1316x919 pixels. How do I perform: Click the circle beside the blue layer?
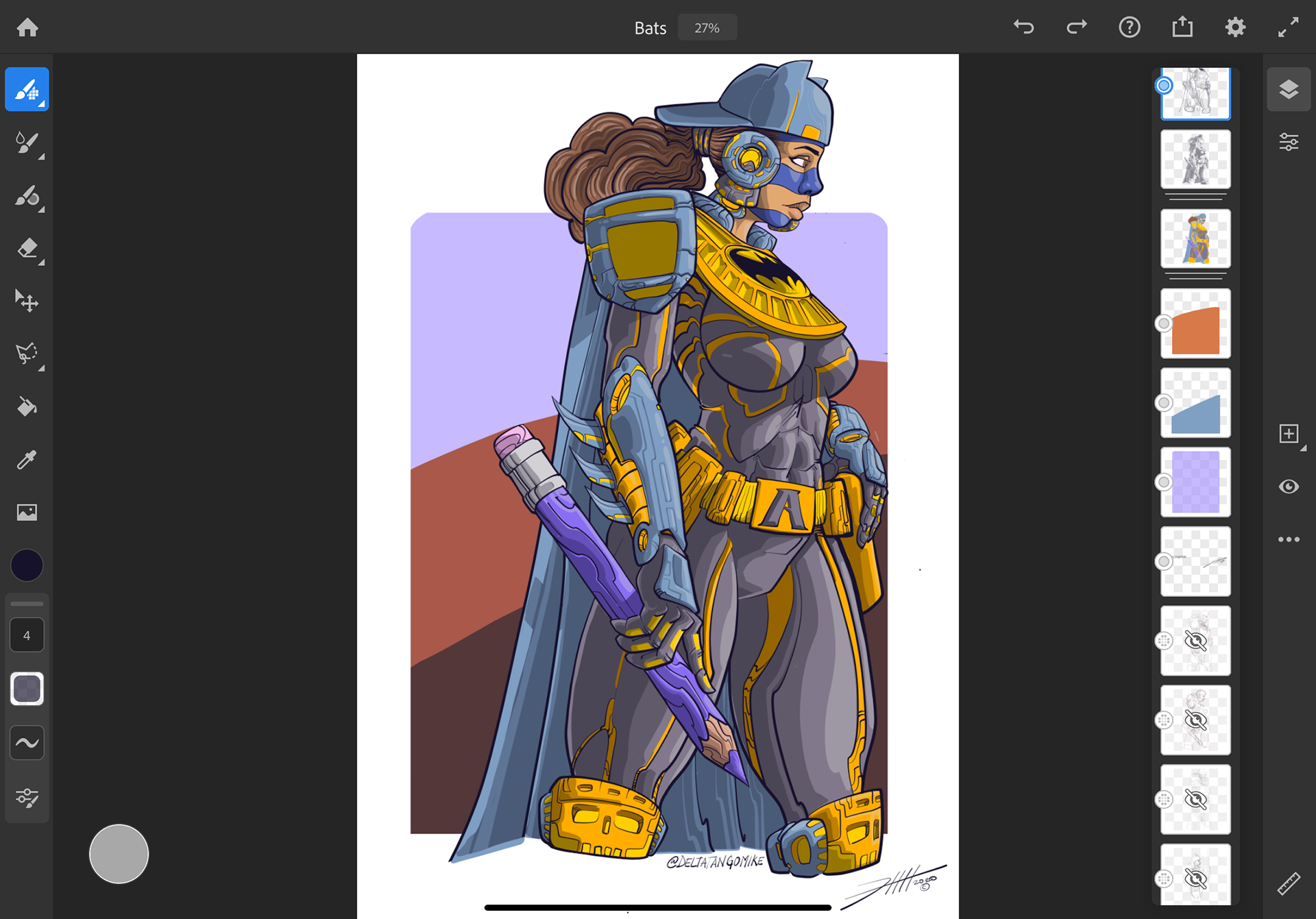[x=1163, y=403]
